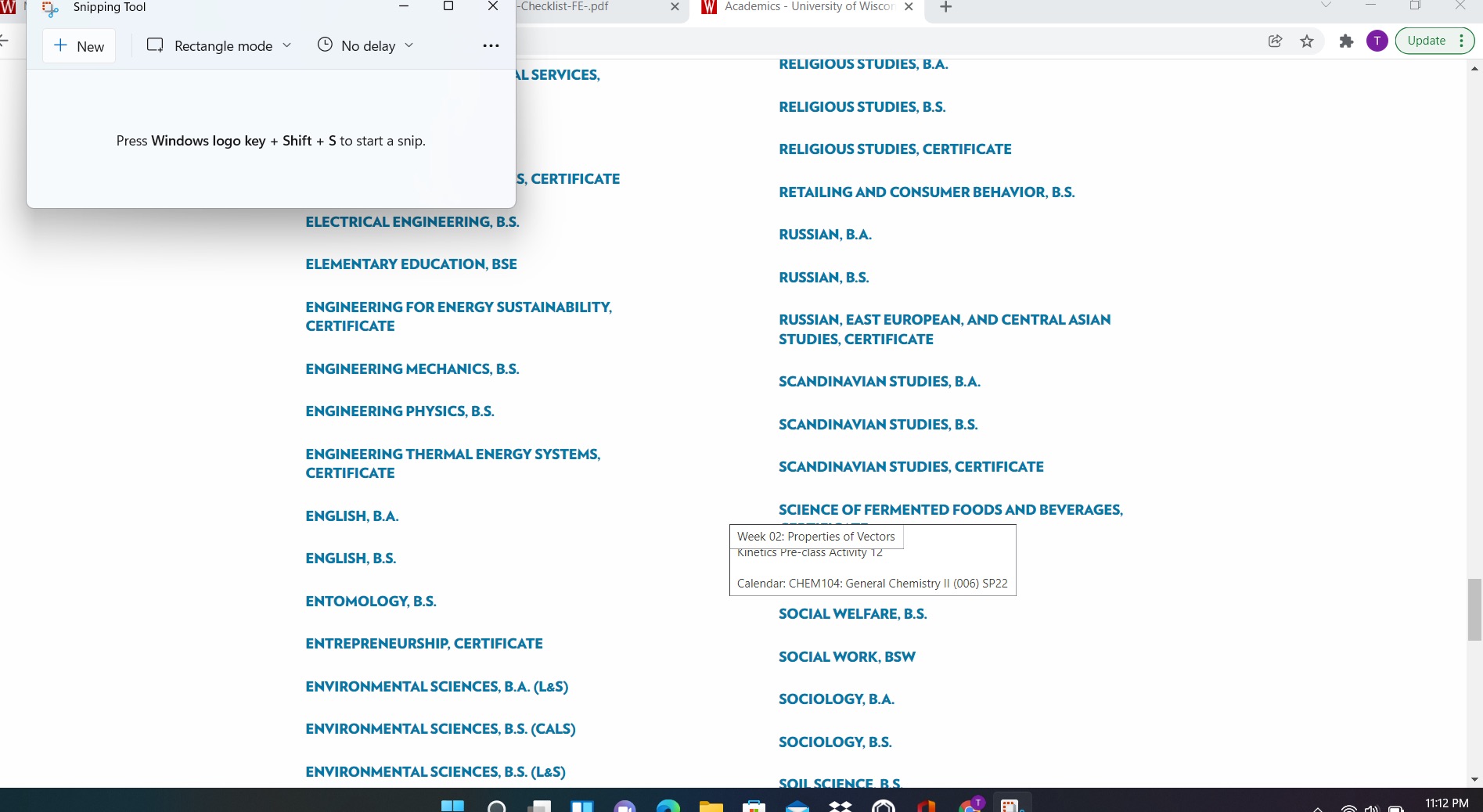1483x812 pixels.
Task: Open the No delay timer dropdown
Action: (x=365, y=46)
